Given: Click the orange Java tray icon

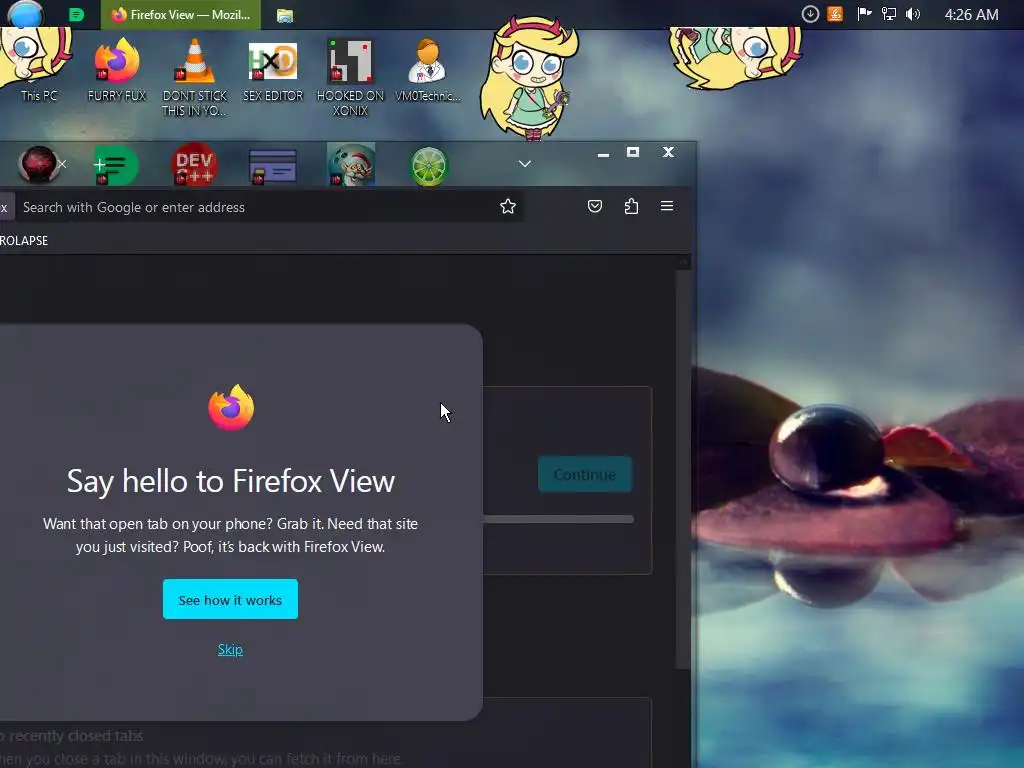Looking at the screenshot, I should 835,14.
